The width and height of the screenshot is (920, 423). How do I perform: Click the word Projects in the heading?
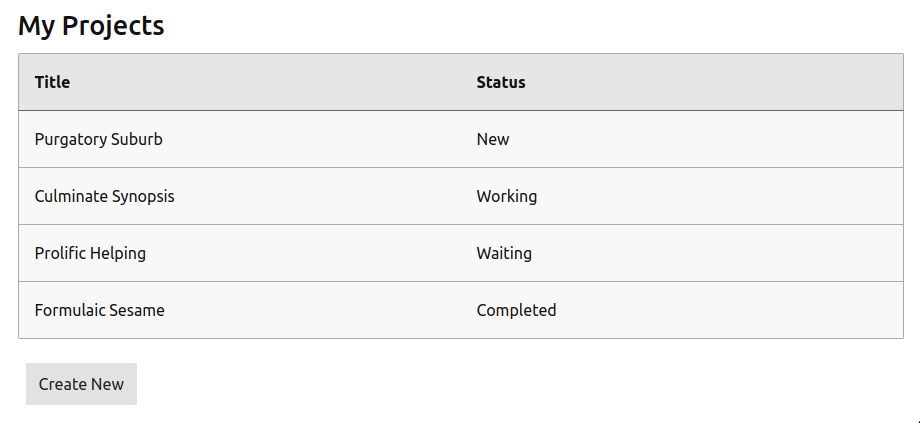coord(113,27)
